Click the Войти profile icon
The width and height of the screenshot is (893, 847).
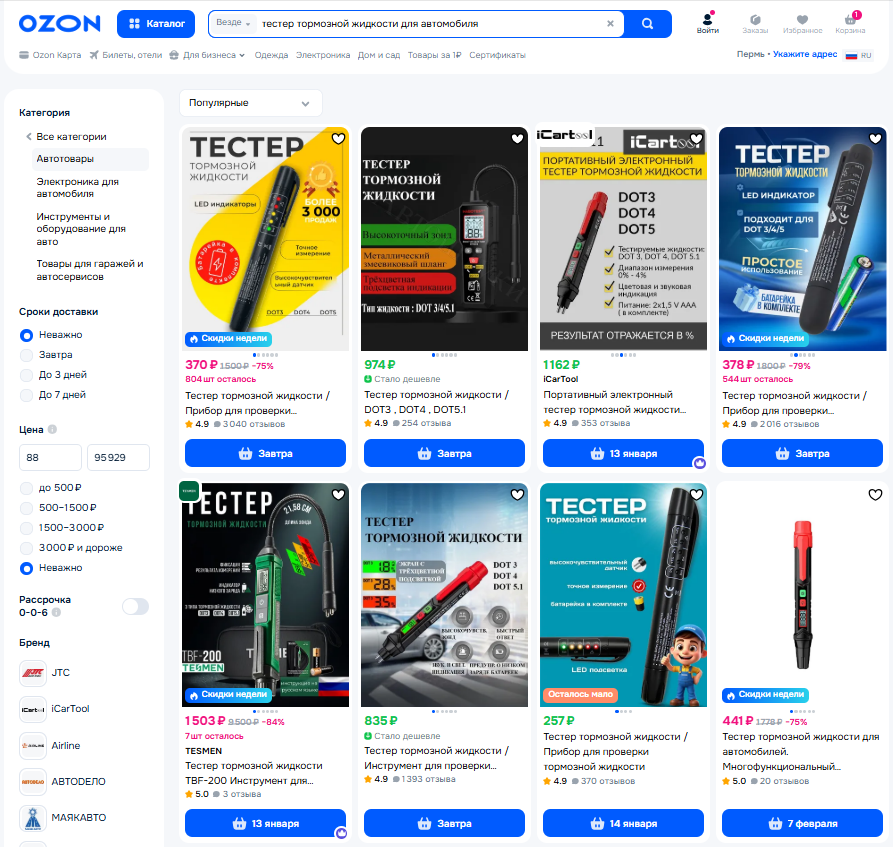(707, 23)
